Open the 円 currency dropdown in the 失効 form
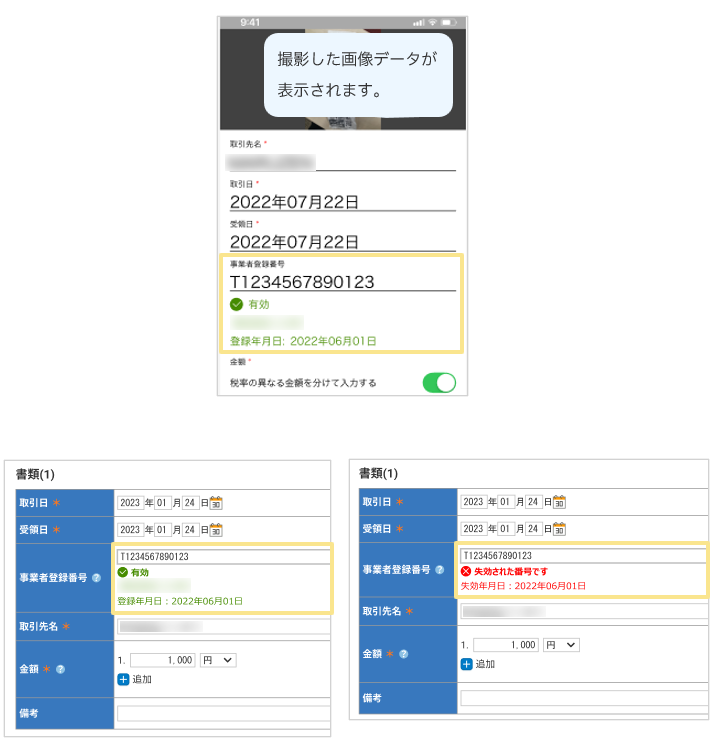 click(561, 645)
